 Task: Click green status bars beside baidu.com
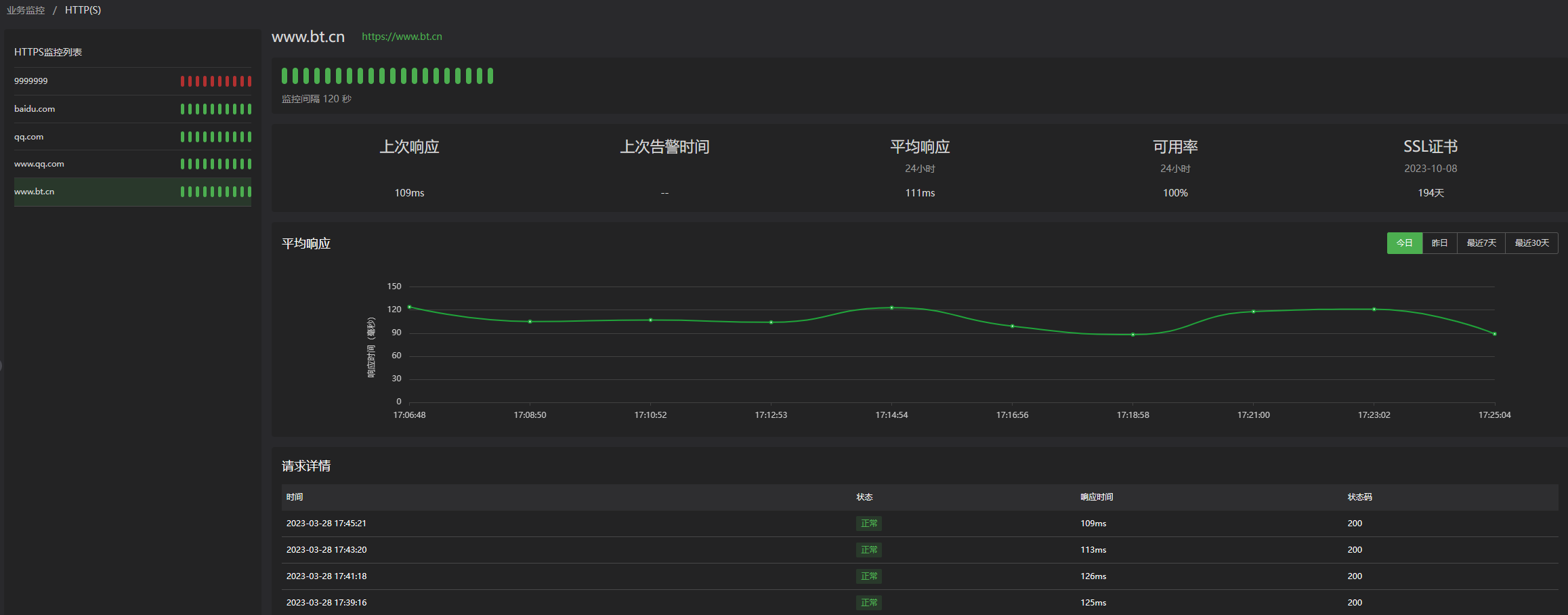[215, 109]
